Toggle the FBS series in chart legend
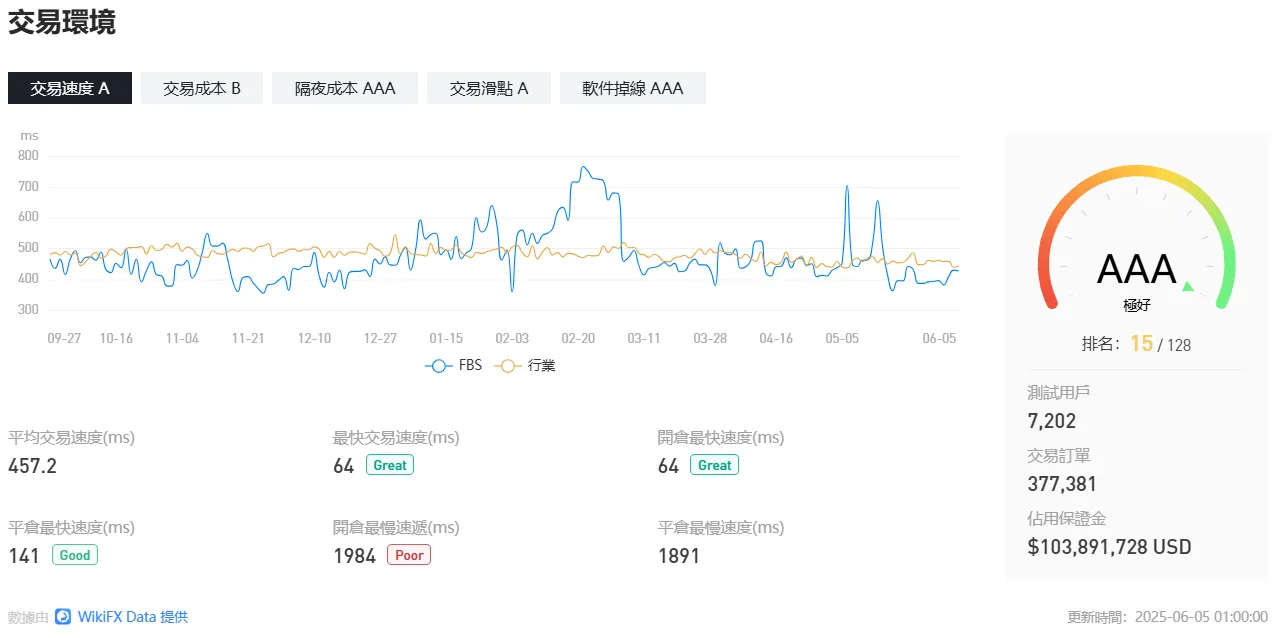The width and height of the screenshot is (1282, 638). pos(454,366)
